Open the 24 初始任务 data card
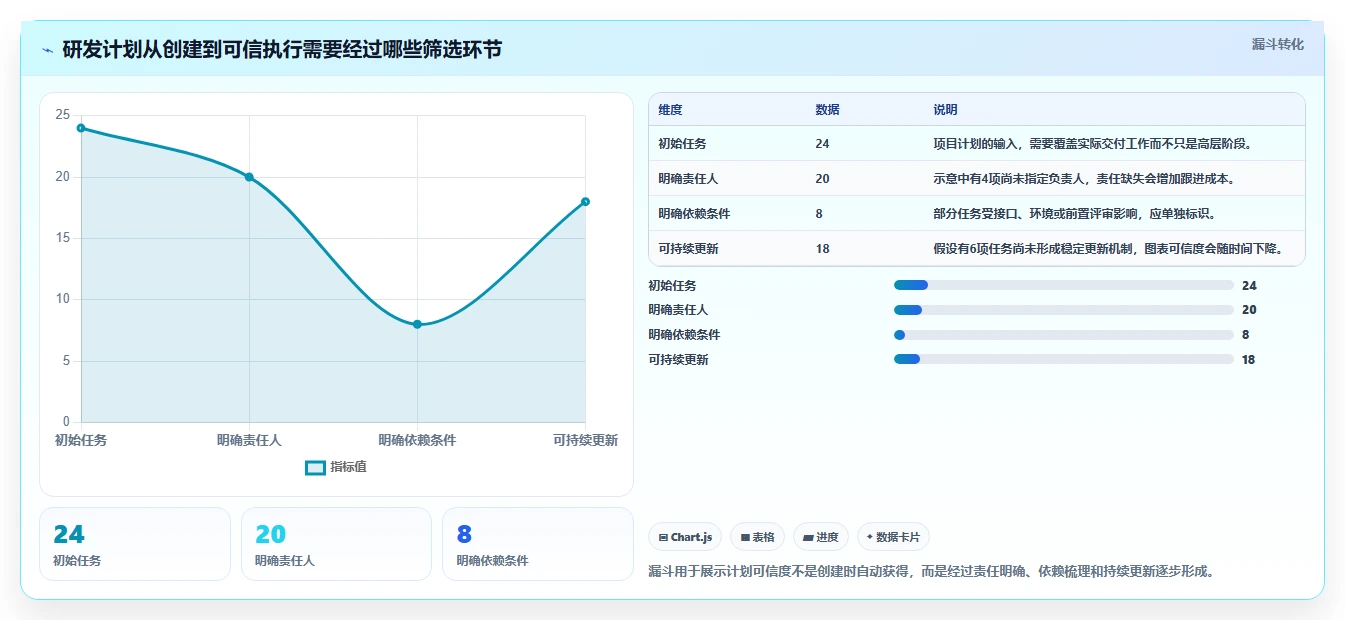The image size is (1345, 620). tap(135, 544)
